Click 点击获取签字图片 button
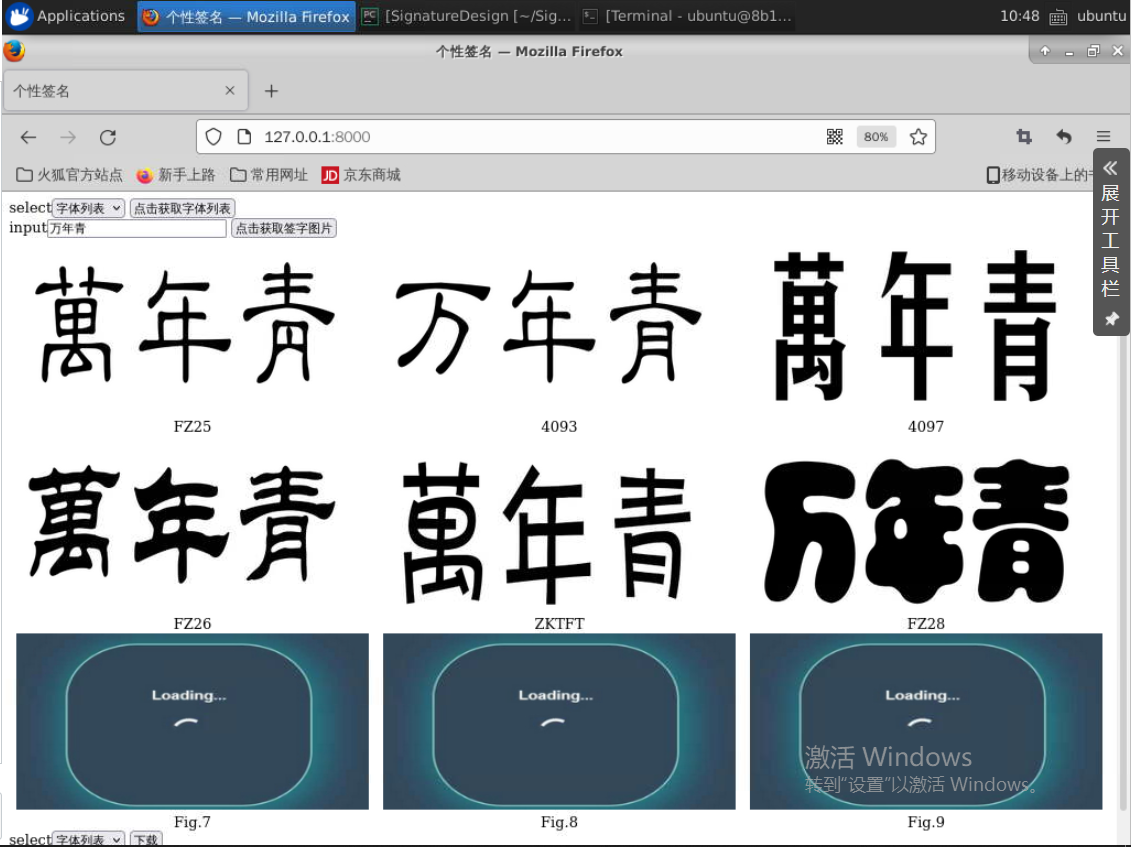The image size is (1131, 847). click(x=284, y=228)
